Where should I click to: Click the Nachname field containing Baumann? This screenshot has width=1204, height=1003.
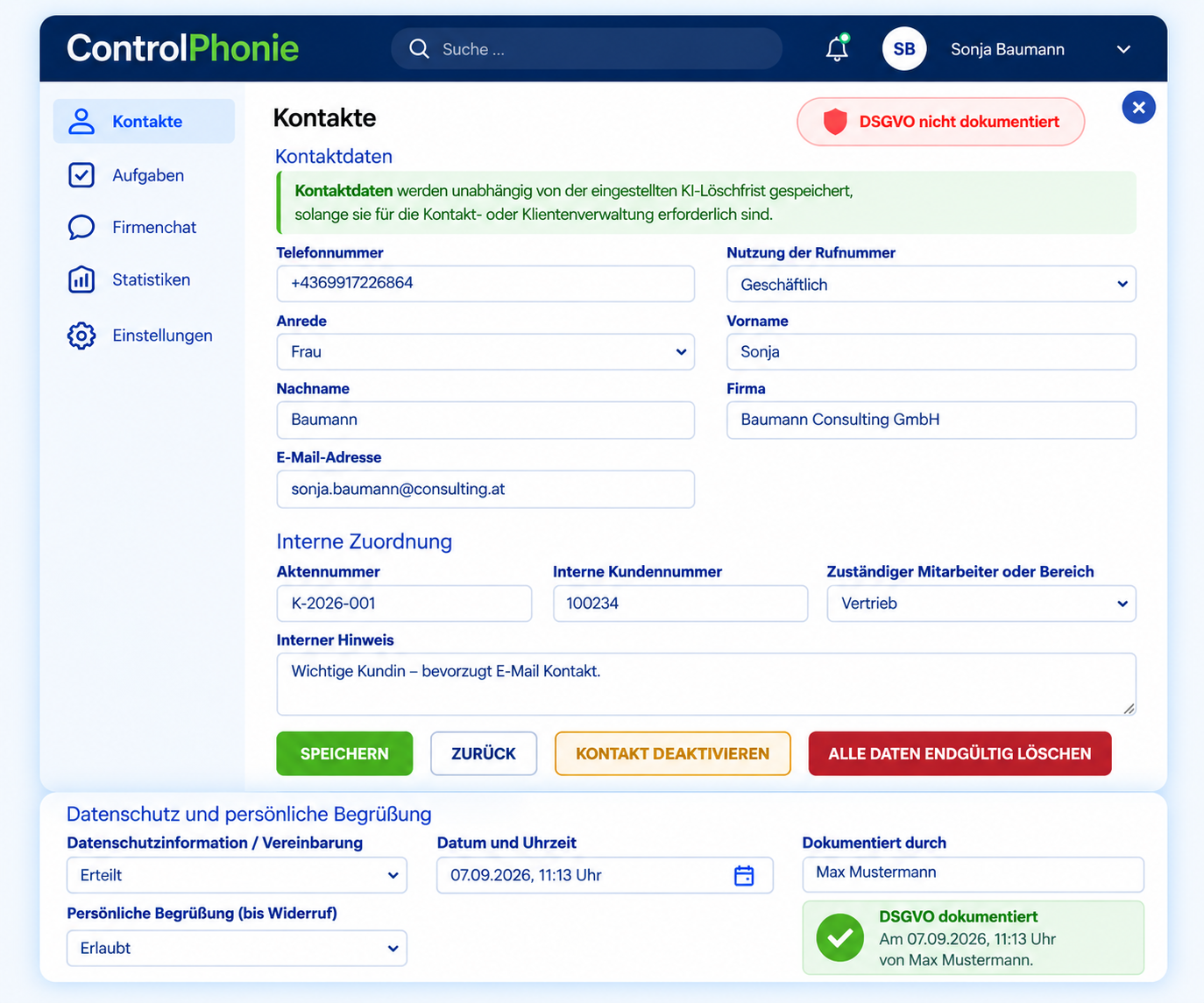click(x=485, y=420)
